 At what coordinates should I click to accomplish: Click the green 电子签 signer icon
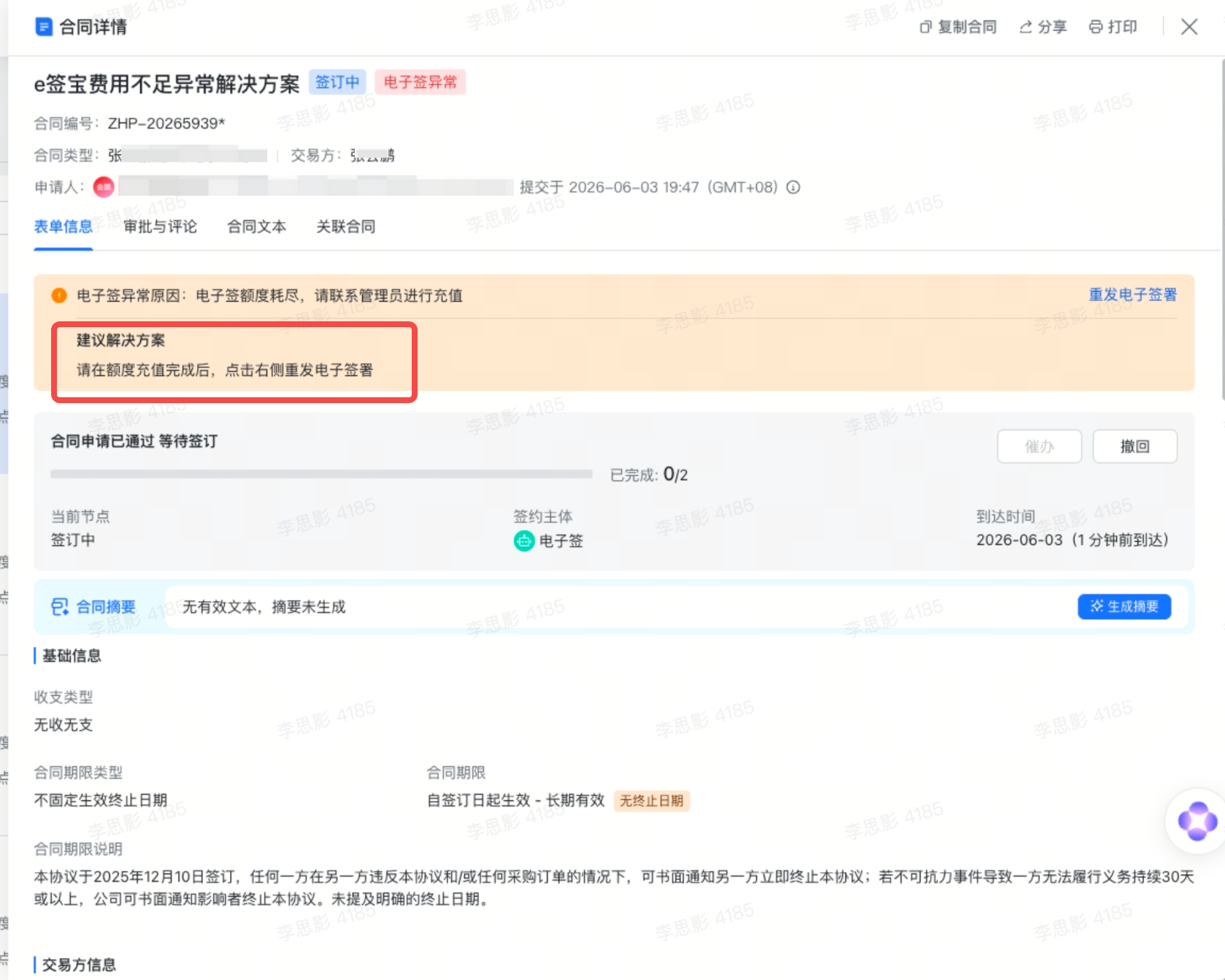pos(524,541)
